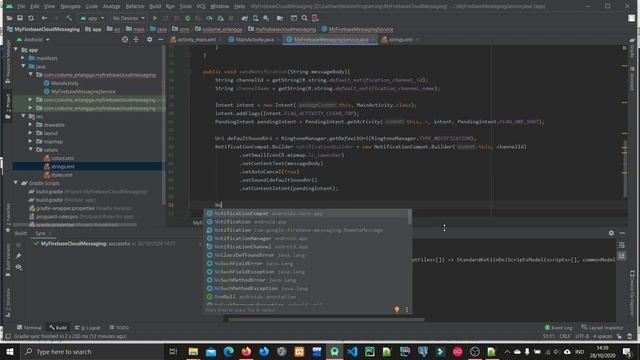The height and width of the screenshot is (360, 640).
Task: Expand the manifests folder node
Action: (23, 58)
